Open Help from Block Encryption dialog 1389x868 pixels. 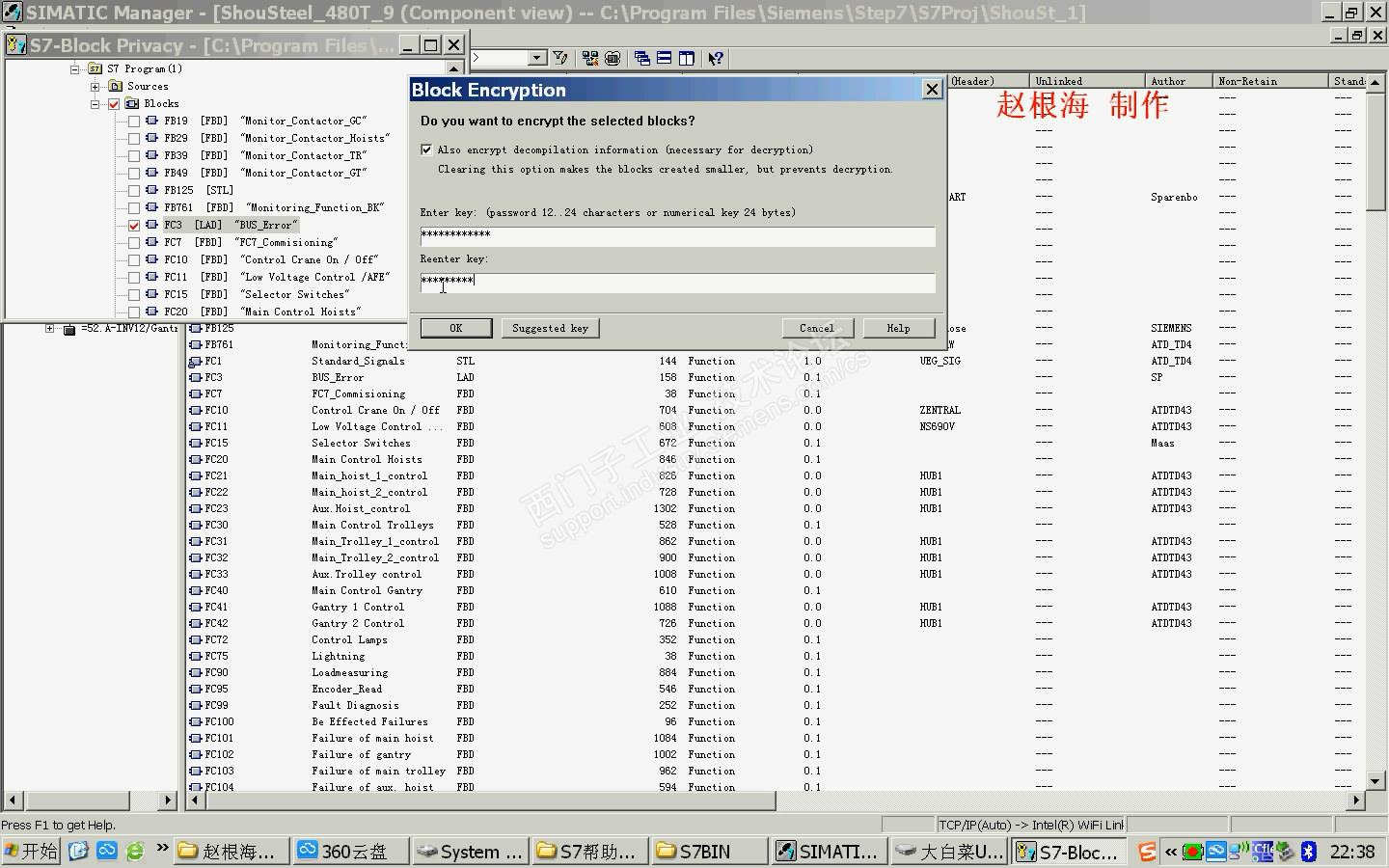(898, 328)
